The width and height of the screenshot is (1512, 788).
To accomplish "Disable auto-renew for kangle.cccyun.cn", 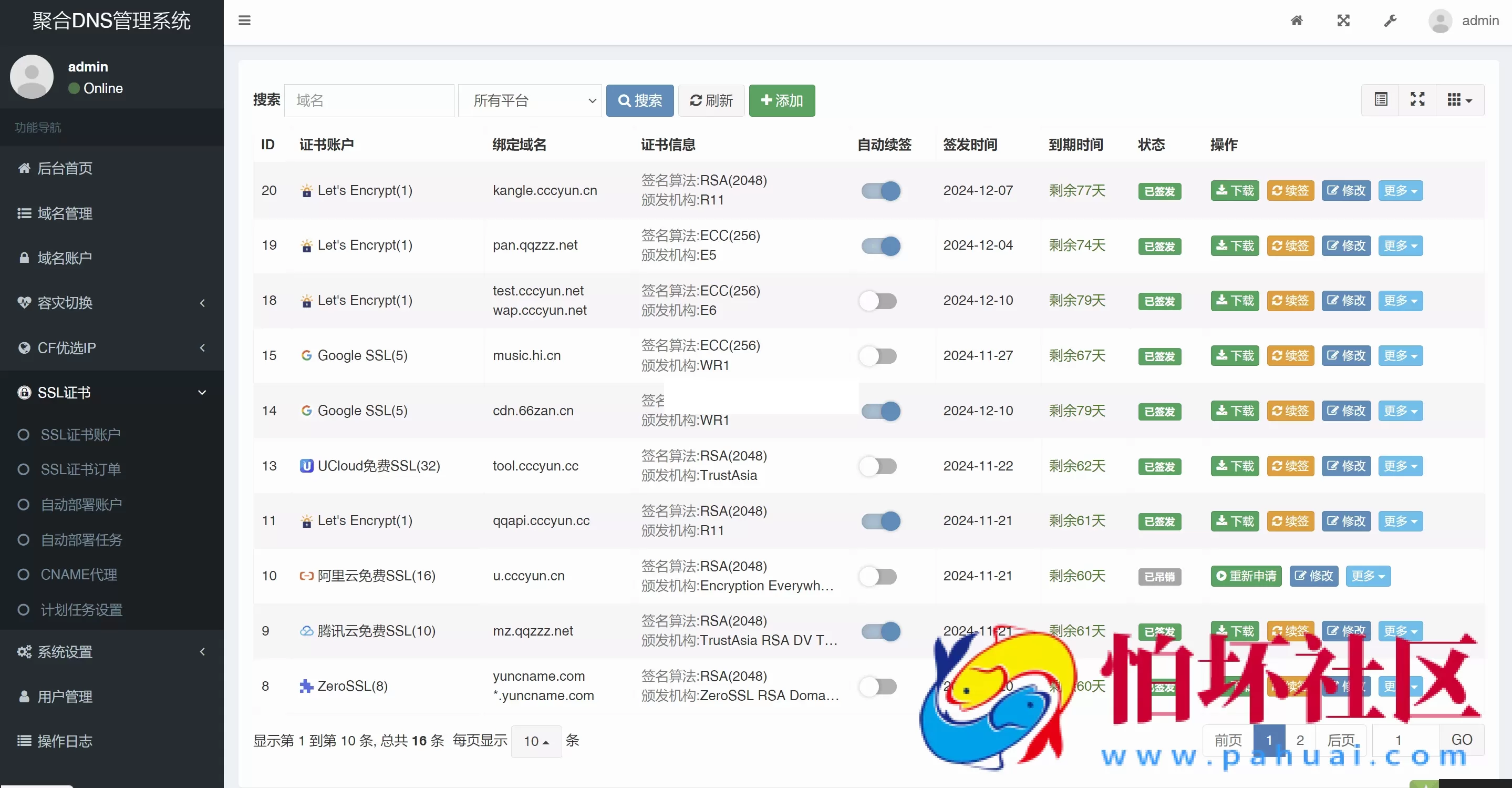I will click(x=880, y=191).
